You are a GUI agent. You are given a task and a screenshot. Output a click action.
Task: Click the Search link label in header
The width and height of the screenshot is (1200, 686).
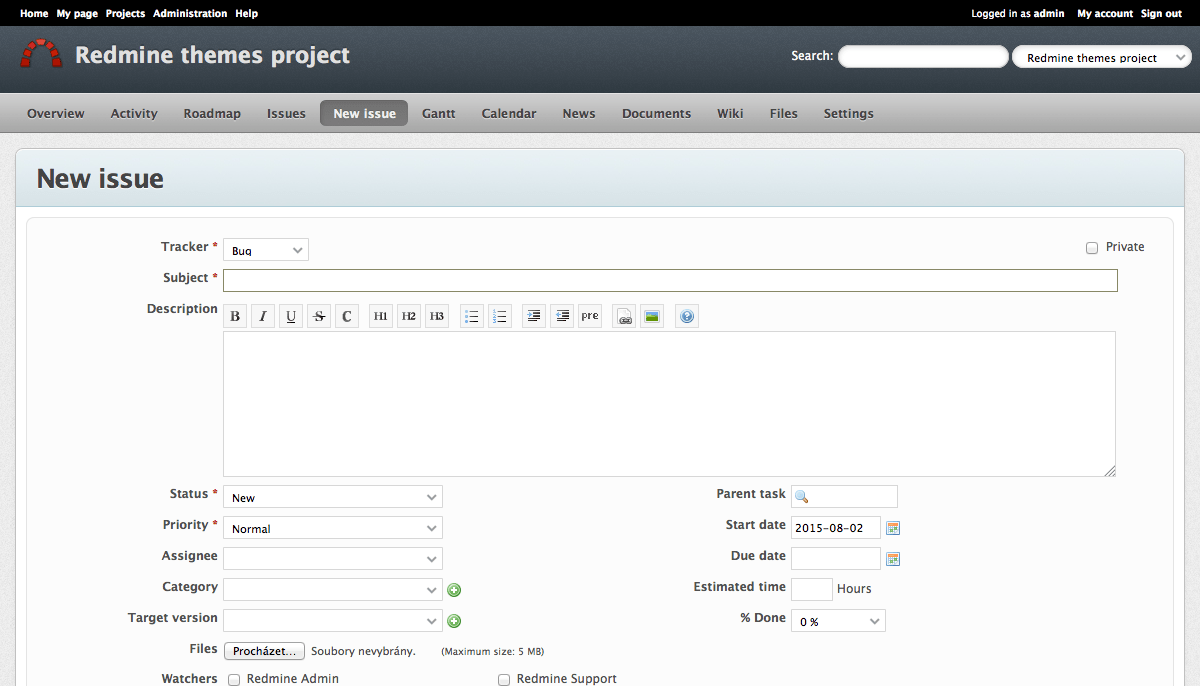[x=811, y=56]
